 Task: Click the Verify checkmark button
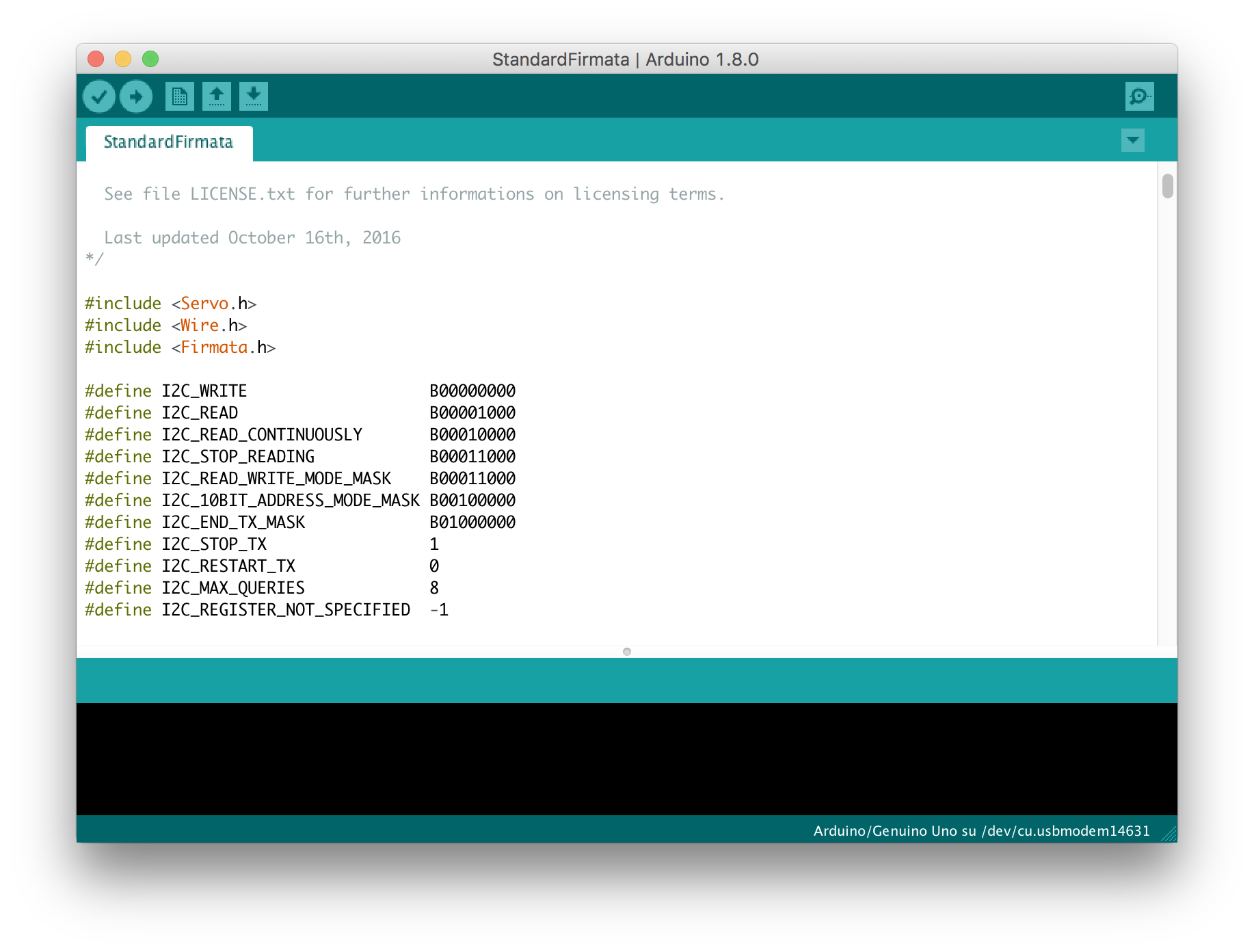(99, 96)
